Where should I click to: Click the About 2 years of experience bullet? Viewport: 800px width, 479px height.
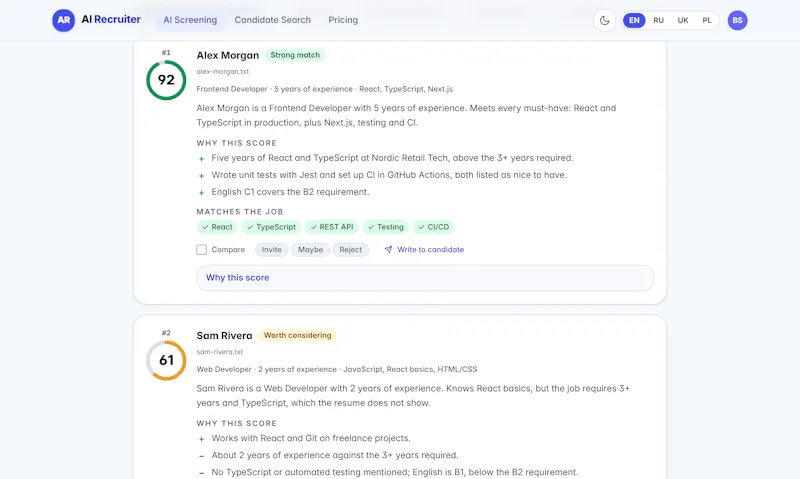pyautogui.click(x=335, y=455)
